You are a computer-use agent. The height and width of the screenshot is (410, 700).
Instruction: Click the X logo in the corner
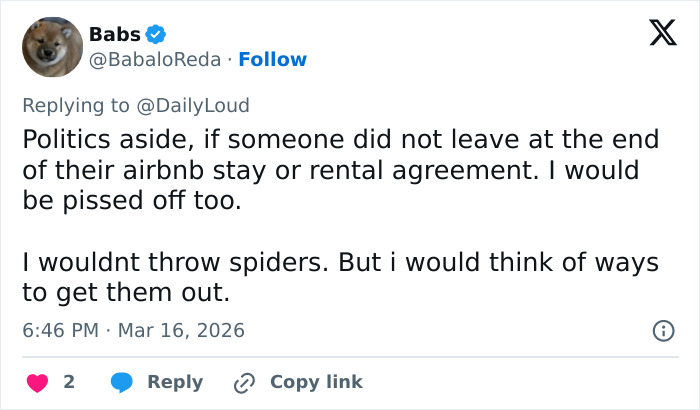pos(656,35)
